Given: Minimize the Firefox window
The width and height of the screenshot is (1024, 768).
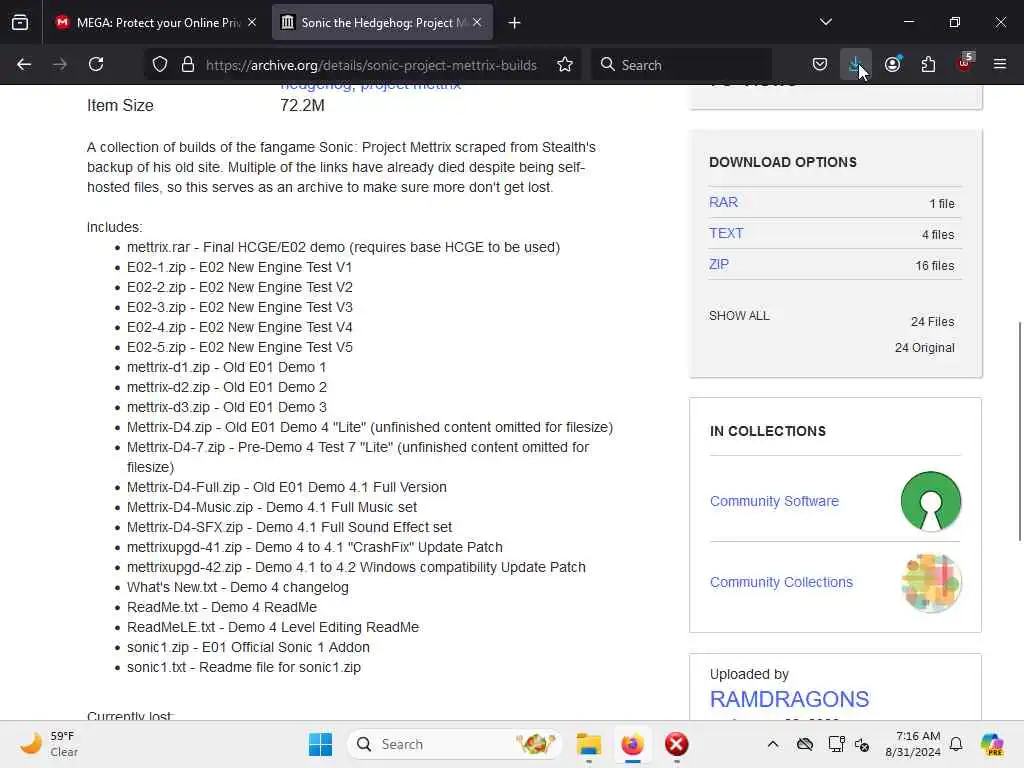Looking at the screenshot, I should point(908,22).
